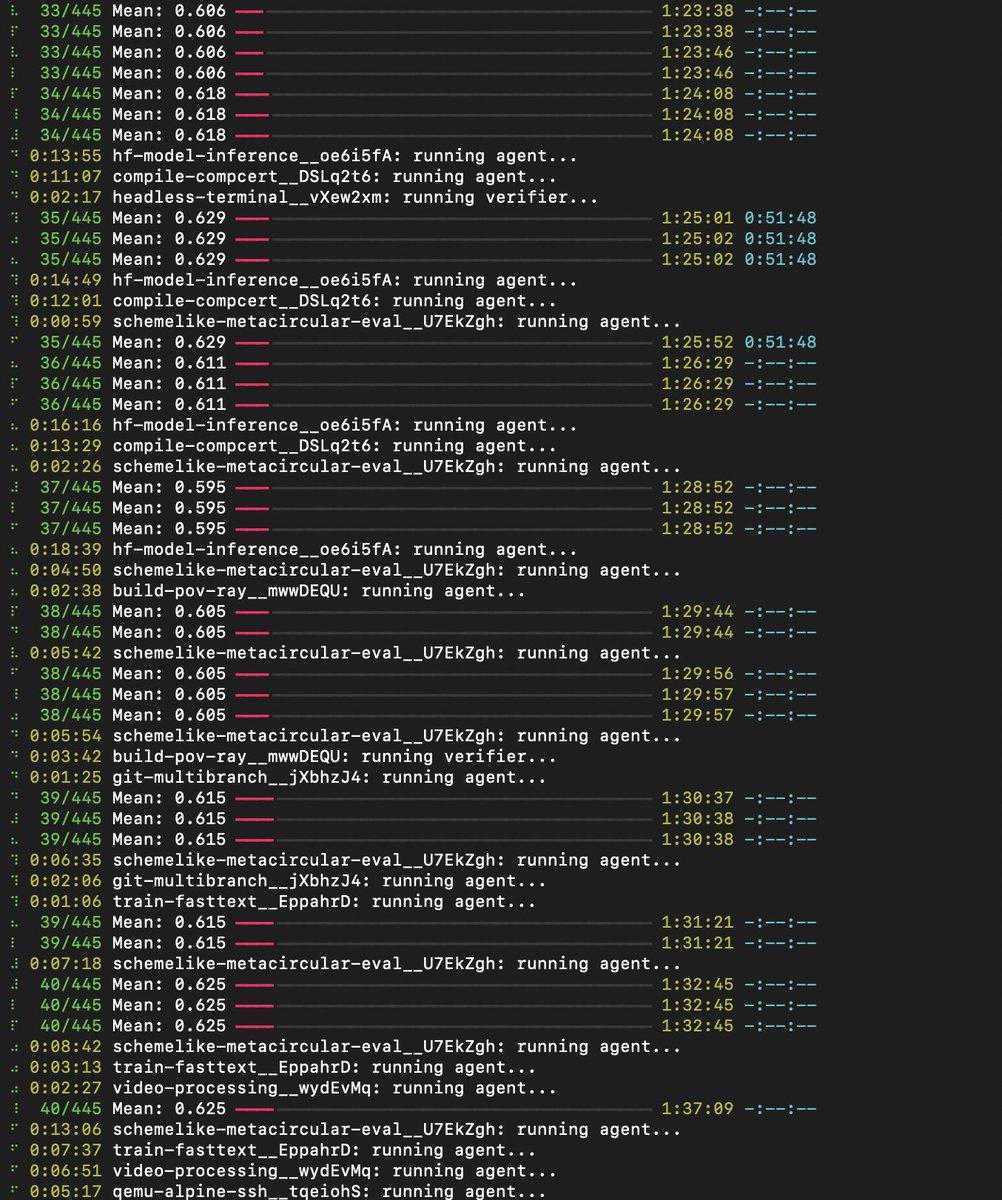The height and width of the screenshot is (1200, 1002).
Task: Click the qemu-alpine-ssh__tqeiohS running agent line
Action: 278,1191
